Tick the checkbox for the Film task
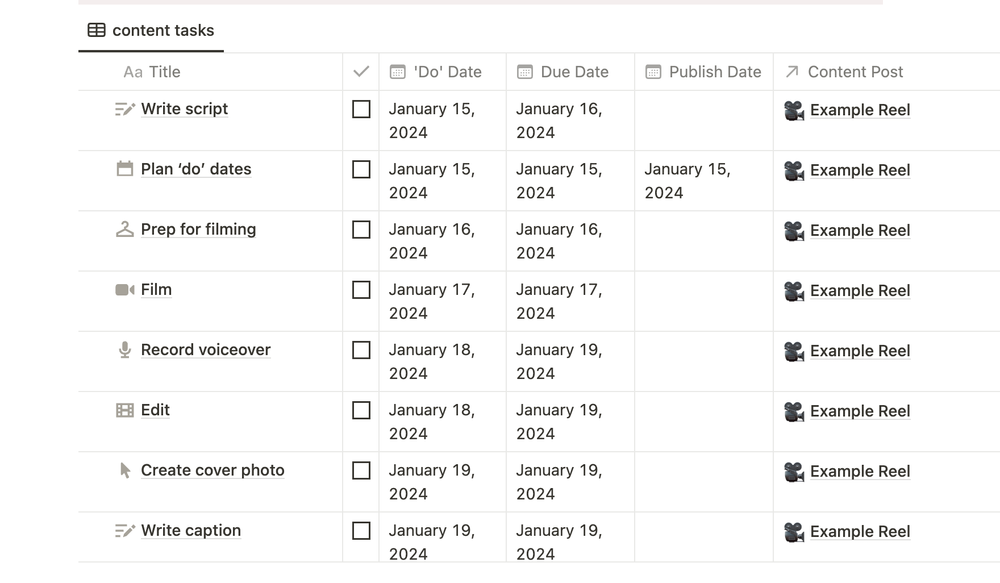Screen dimensions: 1000x583 pos(362,290)
